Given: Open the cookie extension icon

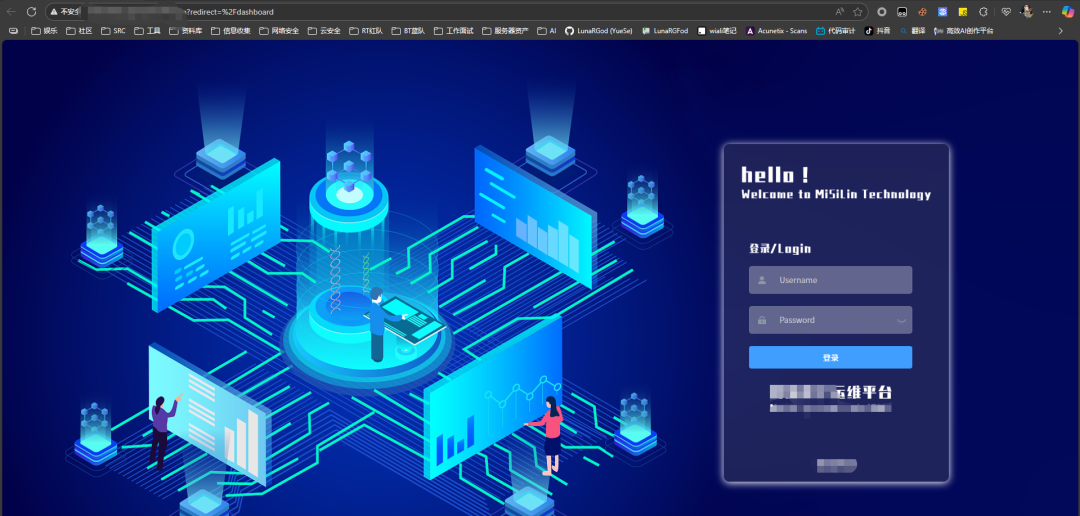Looking at the screenshot, I should click(922, 12).
